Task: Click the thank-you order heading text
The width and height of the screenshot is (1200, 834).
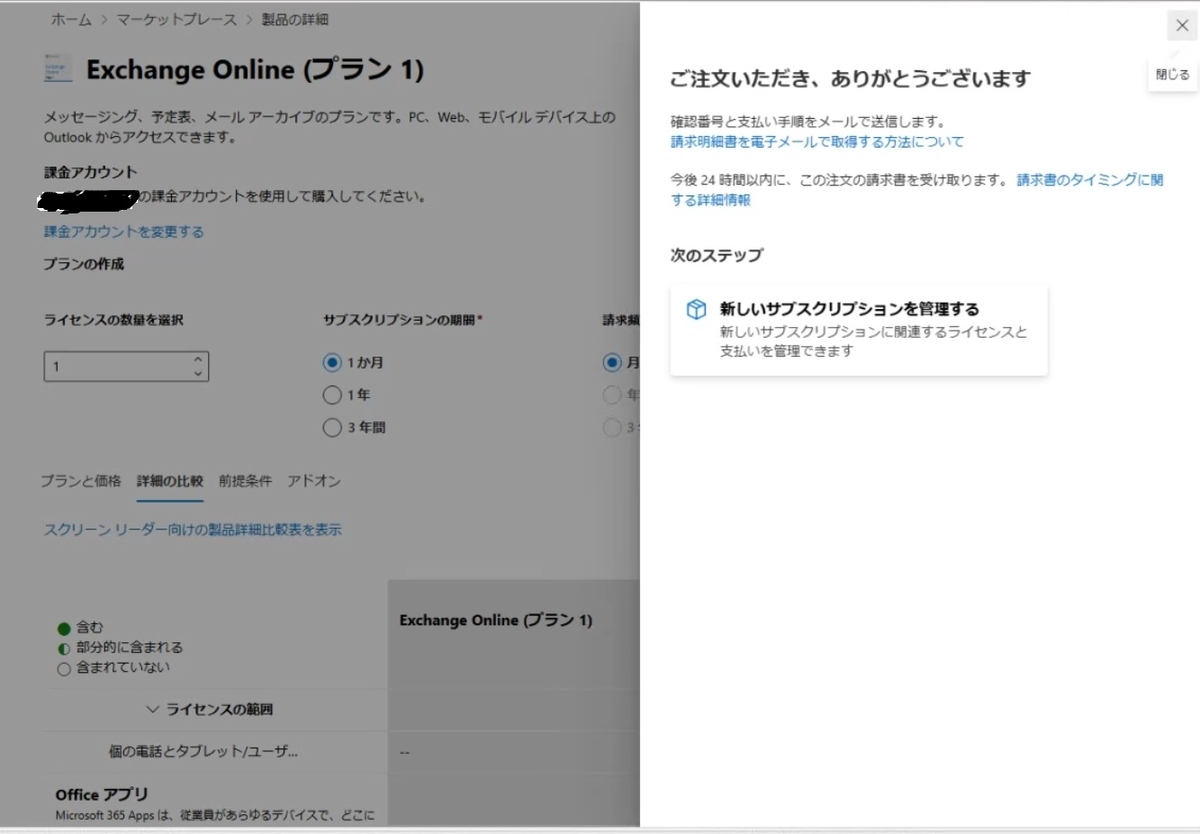Action: [850, 78]
